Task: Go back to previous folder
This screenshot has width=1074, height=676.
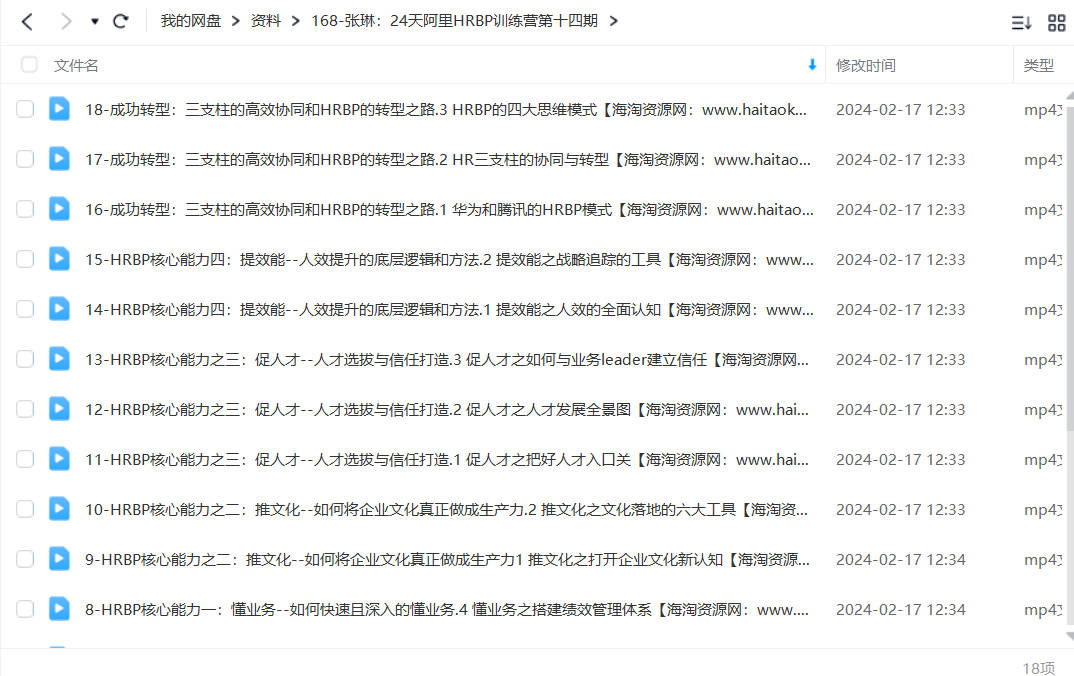Action: [x=27, y=22]
